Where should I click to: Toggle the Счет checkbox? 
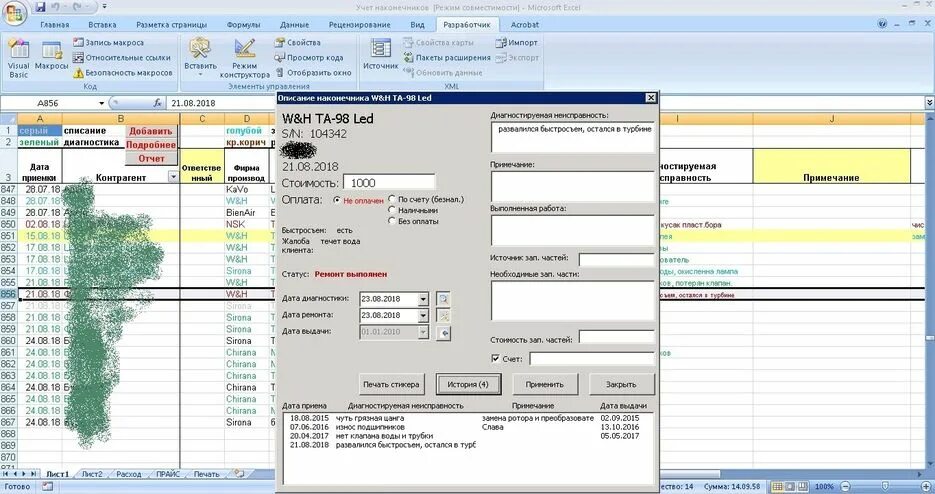coord(496,359)
